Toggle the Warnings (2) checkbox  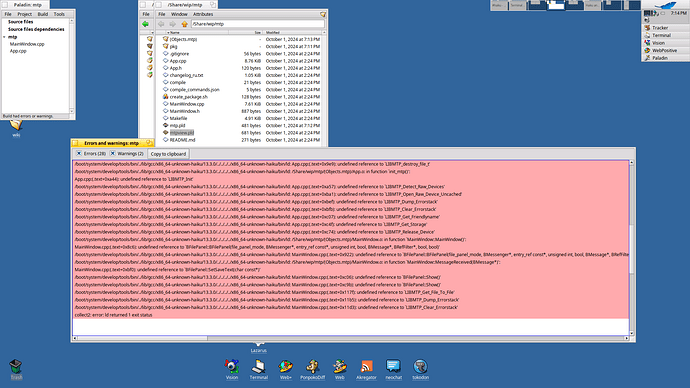[x=113, y=154]
